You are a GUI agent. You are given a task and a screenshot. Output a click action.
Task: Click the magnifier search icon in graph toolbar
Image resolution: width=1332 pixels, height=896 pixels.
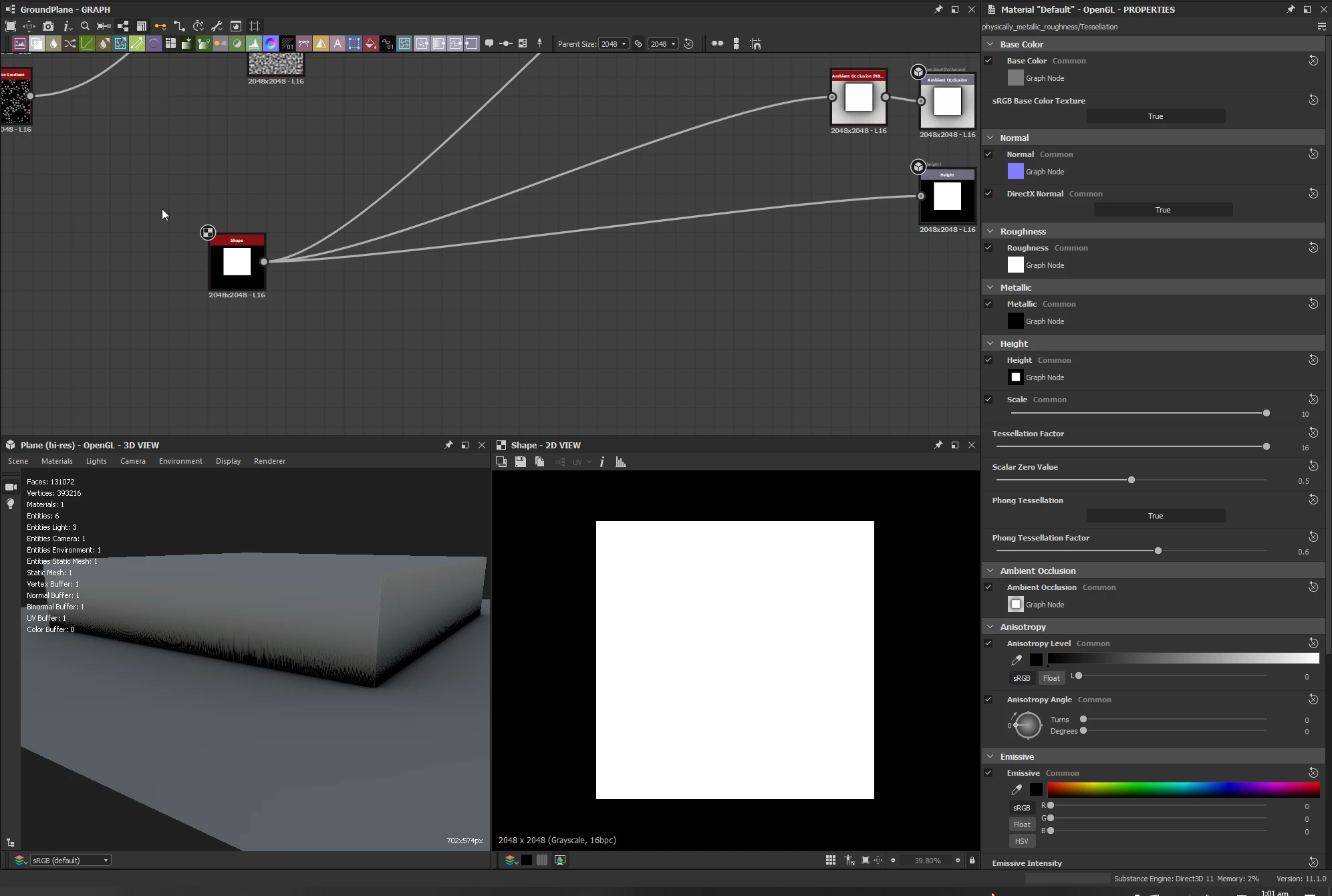coord(85,26)
